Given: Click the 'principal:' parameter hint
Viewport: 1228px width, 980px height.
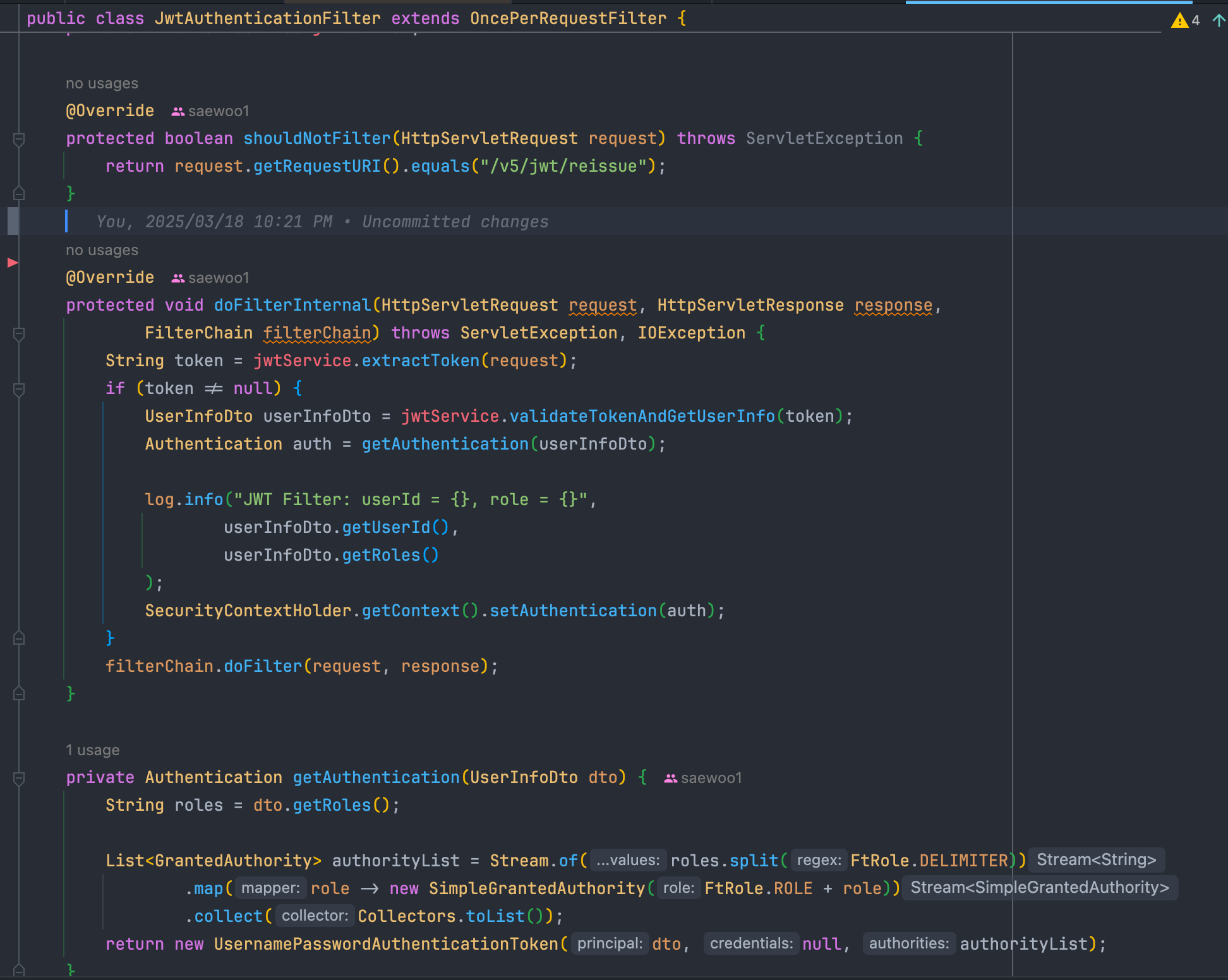Looking at the screenshot, I should point(610,943).
